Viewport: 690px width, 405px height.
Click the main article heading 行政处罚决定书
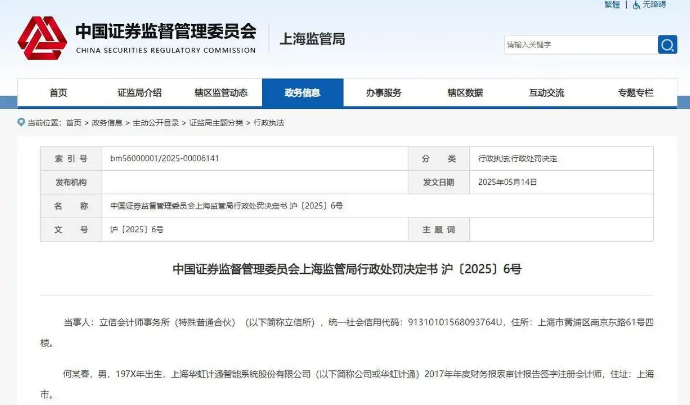click(x=347, y=269)
